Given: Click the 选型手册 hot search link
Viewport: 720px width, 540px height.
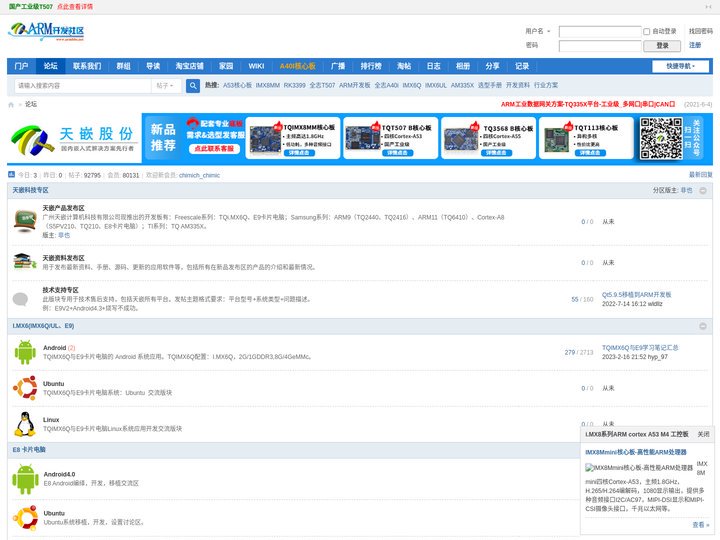Looking at the screenshot, I should pos(490,85).
